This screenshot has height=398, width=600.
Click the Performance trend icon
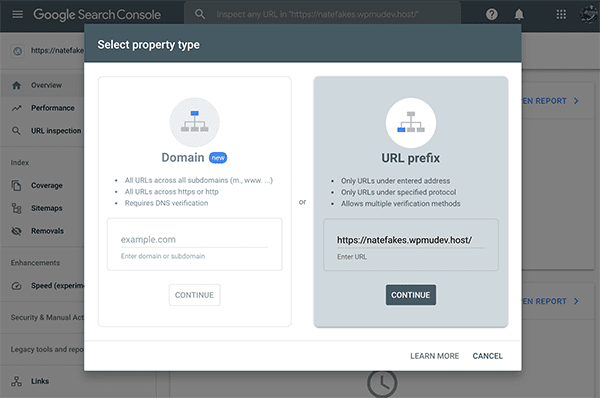click(16, 108)
